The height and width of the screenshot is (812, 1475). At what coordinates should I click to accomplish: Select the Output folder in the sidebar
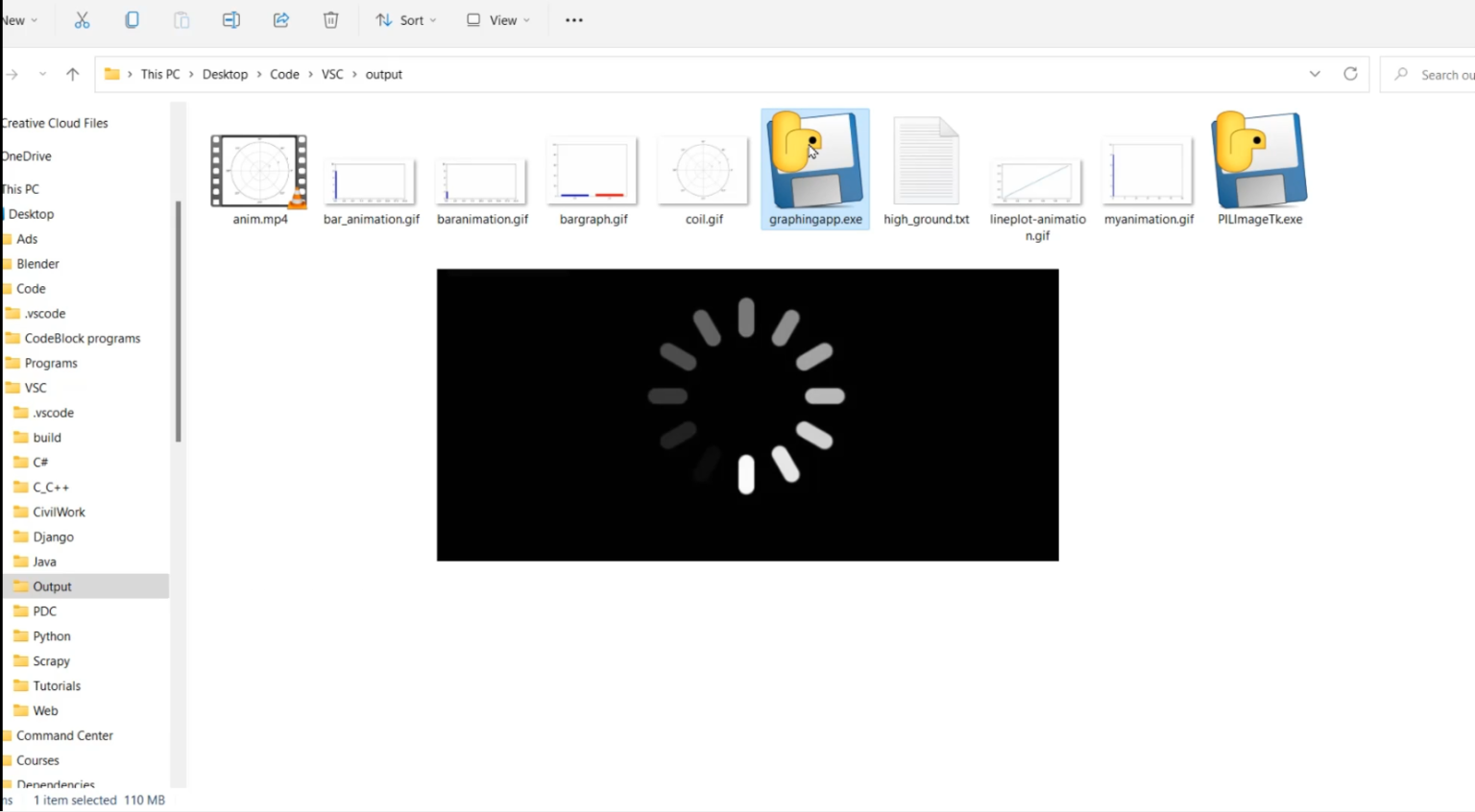point(52,585)
